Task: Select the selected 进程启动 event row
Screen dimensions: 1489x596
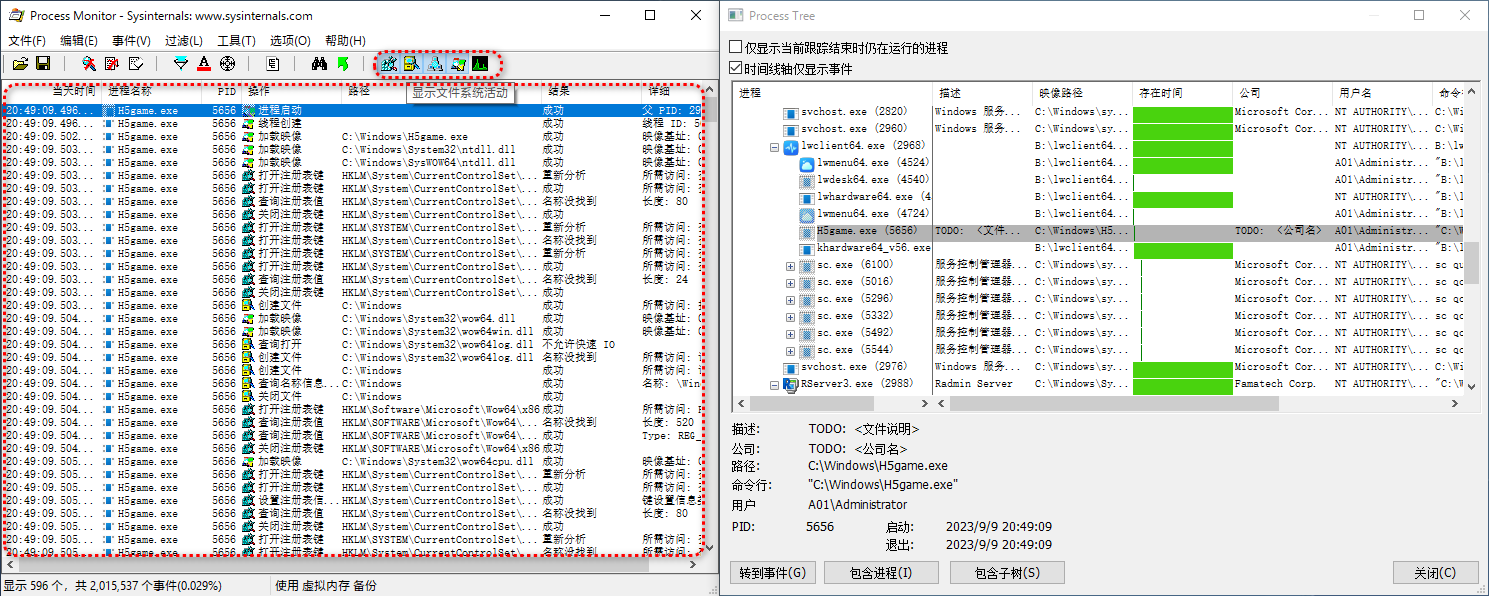Action: [x=352, y=111]
